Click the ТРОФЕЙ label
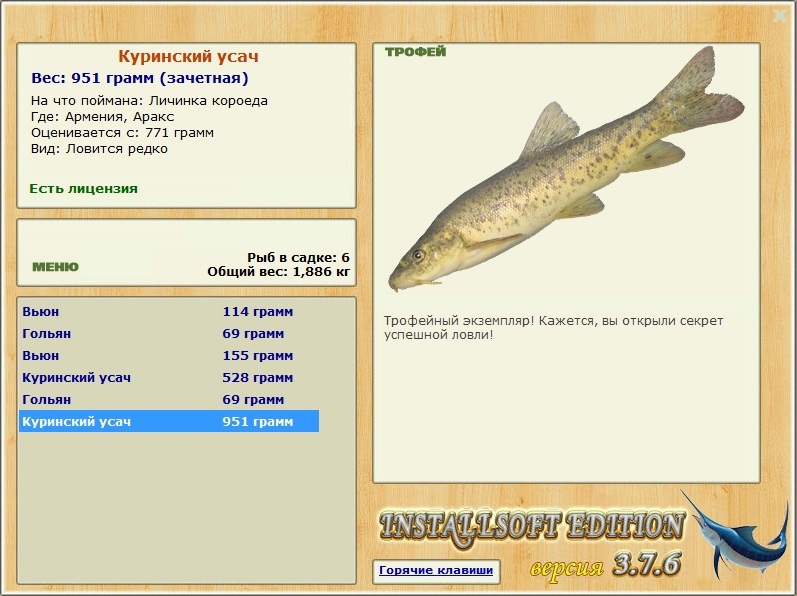This screenshot has height=596, width=797. pos(415,52)
